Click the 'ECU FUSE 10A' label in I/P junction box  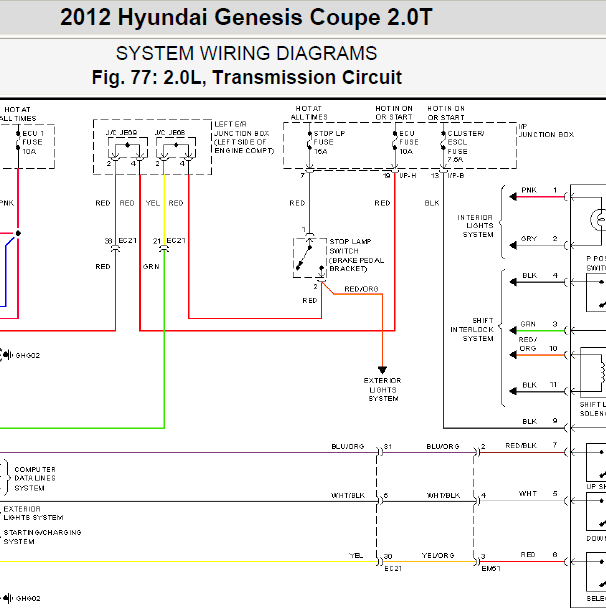tap(409, 142)
